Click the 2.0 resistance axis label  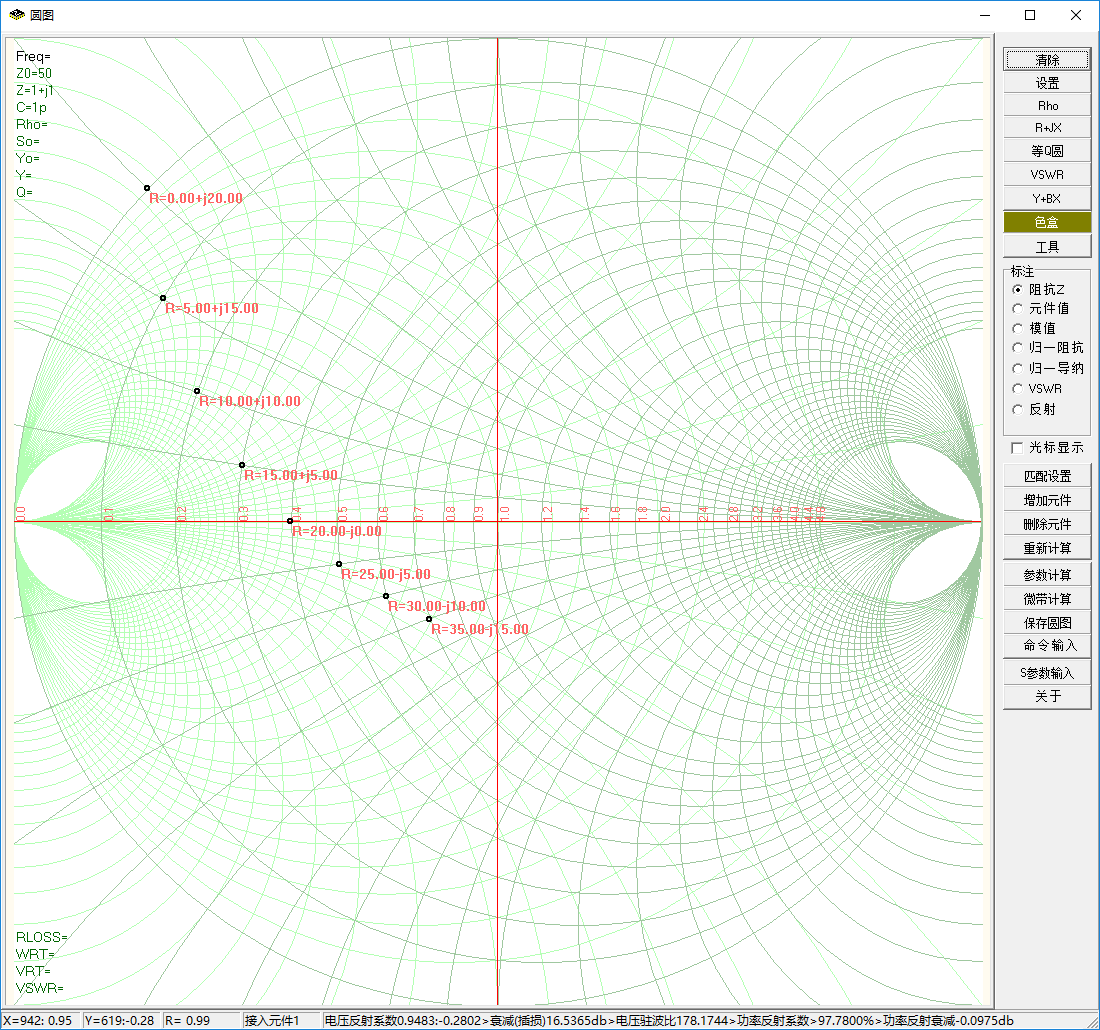coord(666,513)
